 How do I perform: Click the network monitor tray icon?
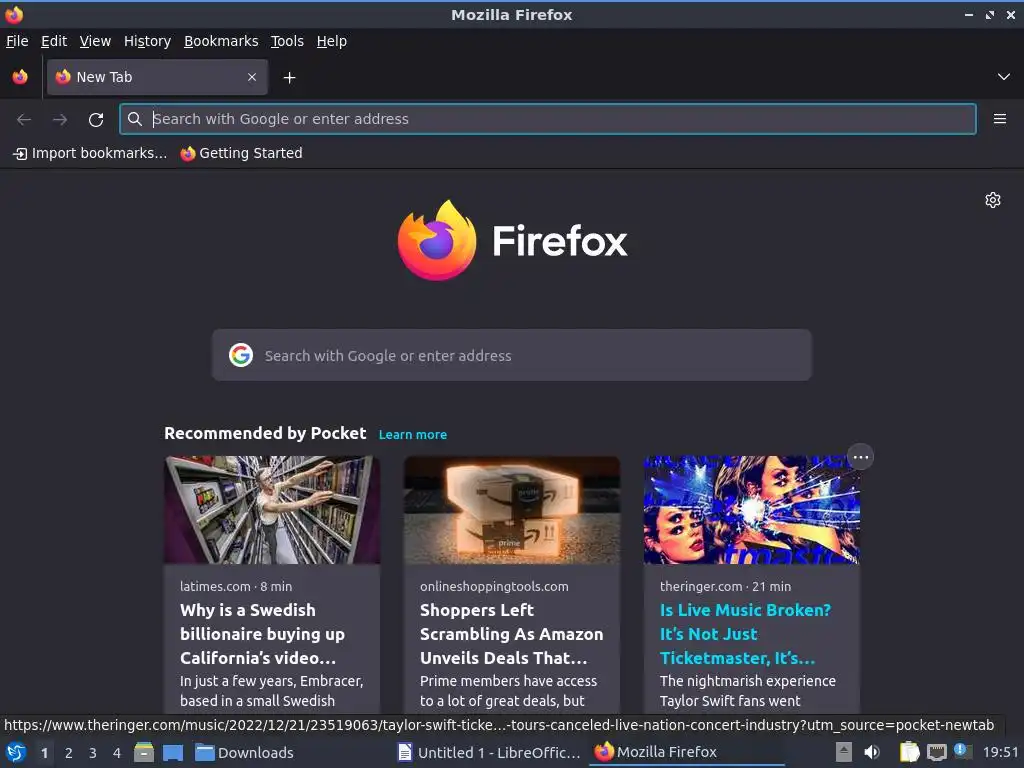pos(936,752)
